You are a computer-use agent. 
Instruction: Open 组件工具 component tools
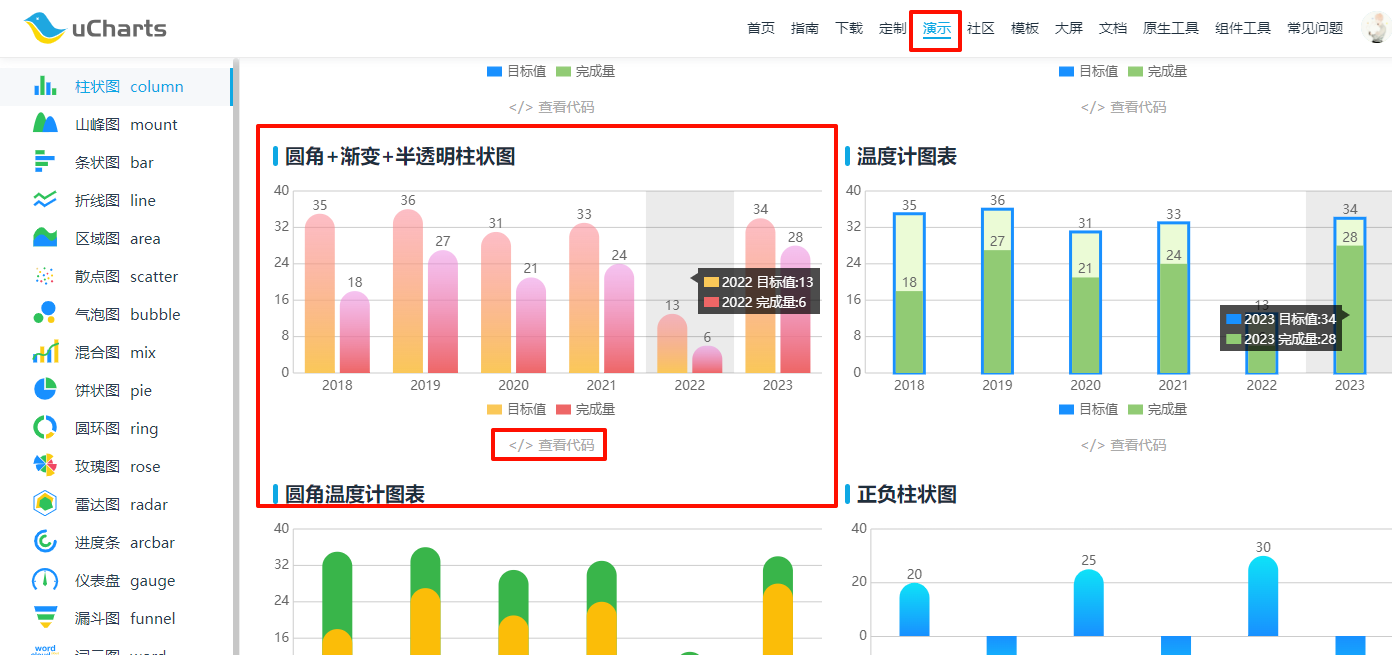tap(1243, 28)
